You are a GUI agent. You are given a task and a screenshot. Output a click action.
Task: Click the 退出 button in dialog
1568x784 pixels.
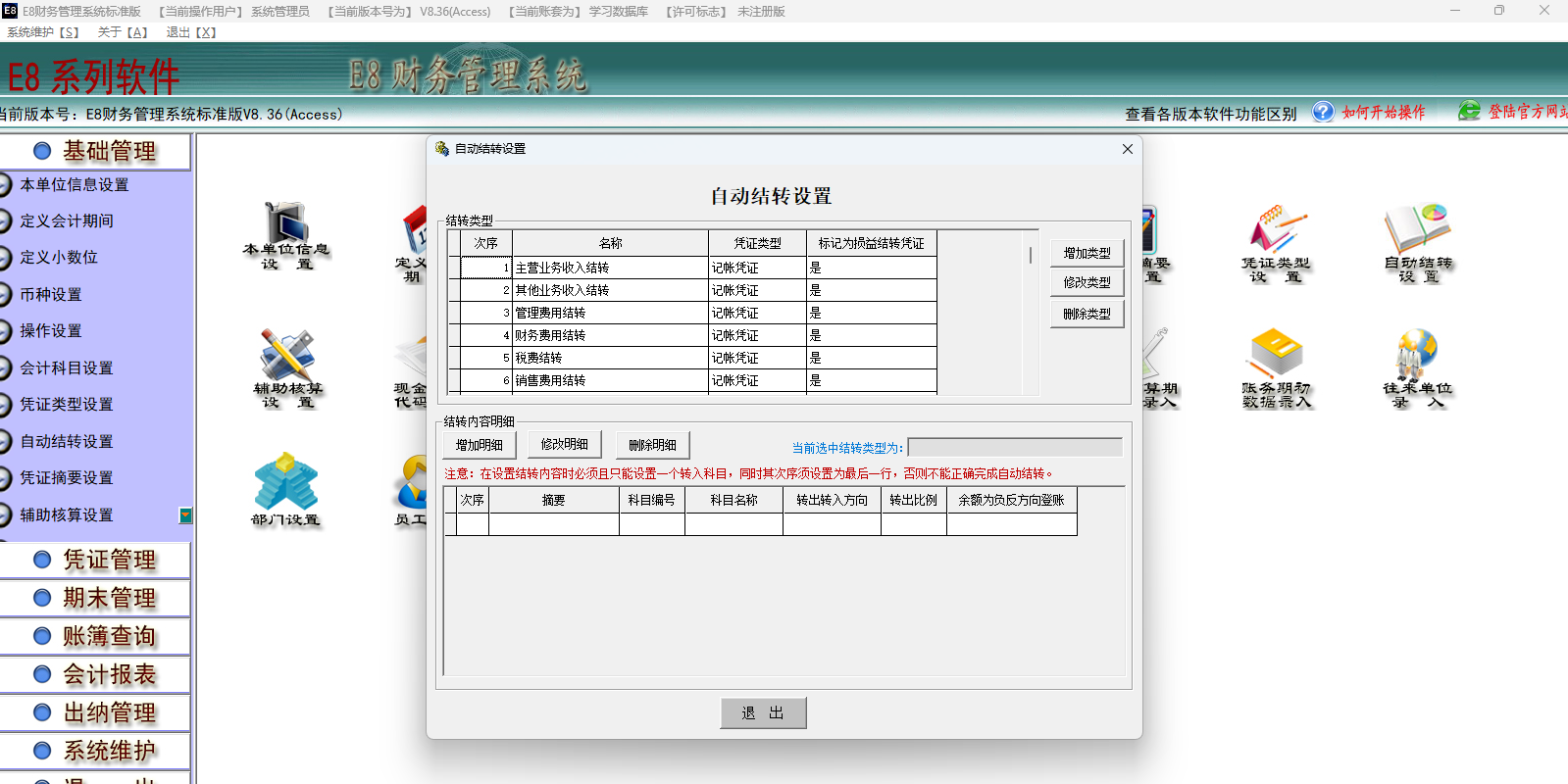(763, 712)
